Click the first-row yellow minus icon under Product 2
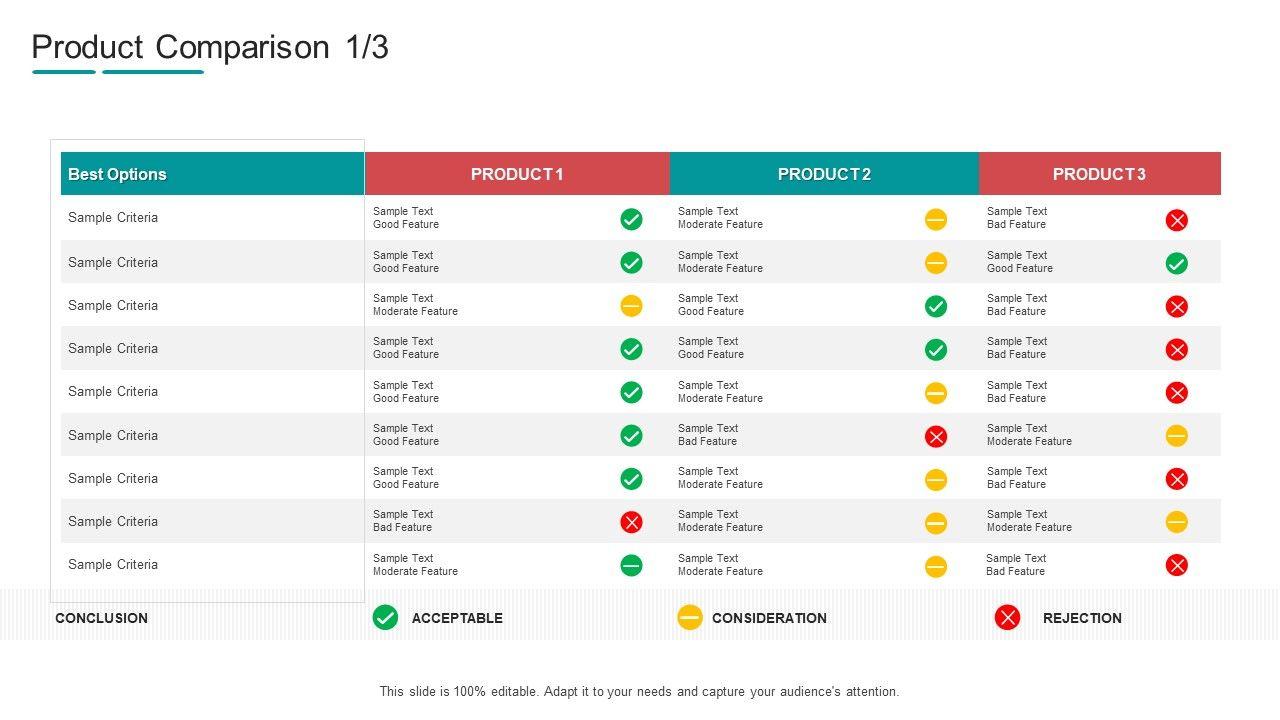Viewport: 1280px width, 720px height. click(936, 220)
